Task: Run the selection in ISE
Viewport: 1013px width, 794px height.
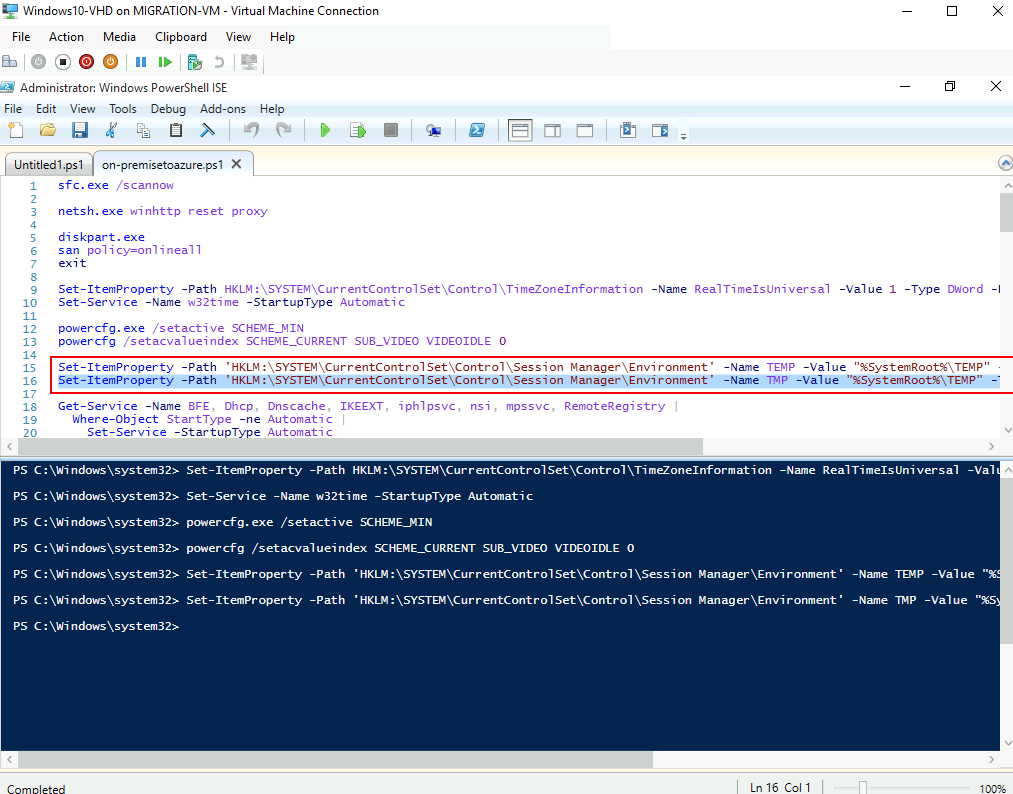Action: point(358,131)
